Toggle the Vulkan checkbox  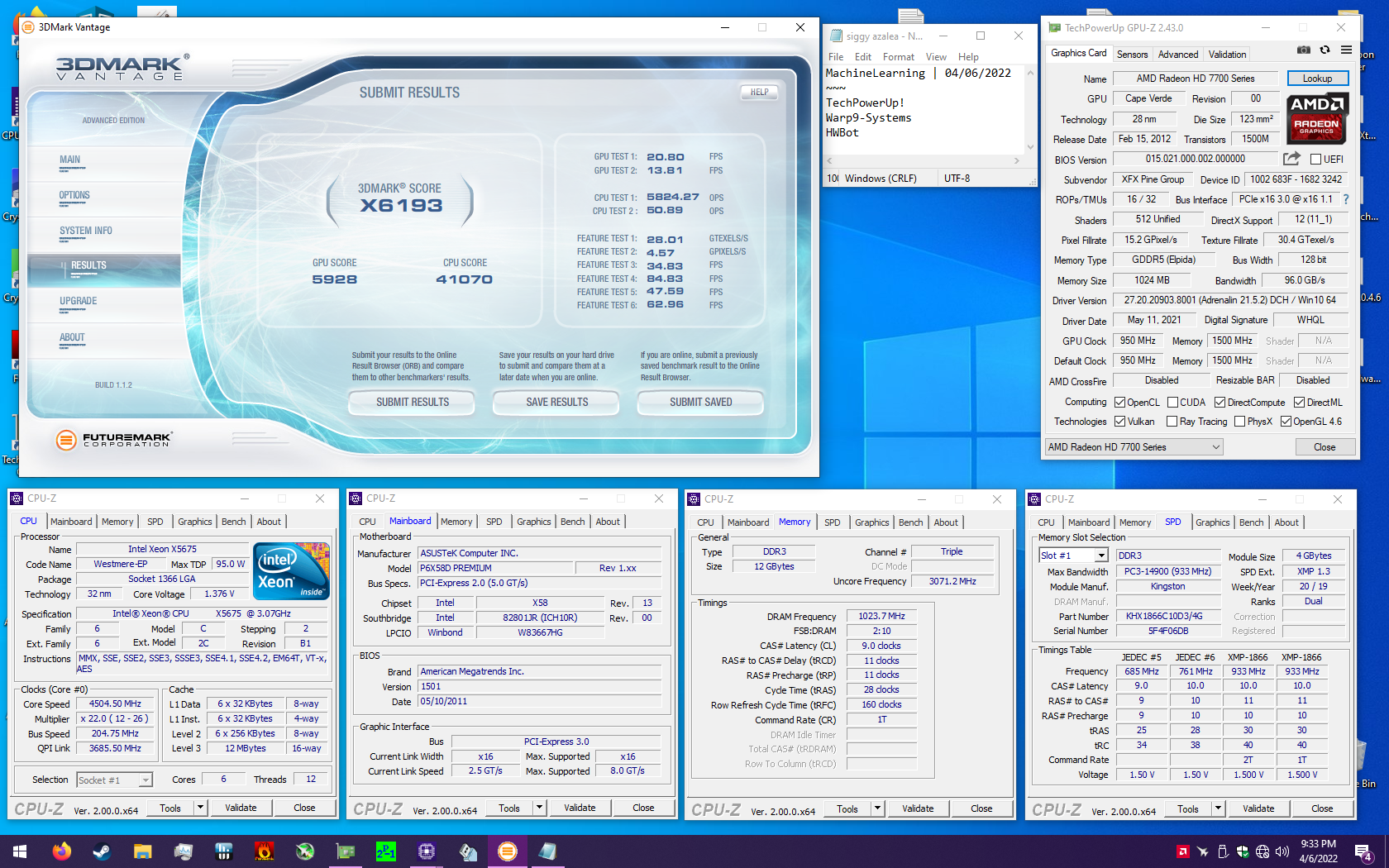[1119, 422]
